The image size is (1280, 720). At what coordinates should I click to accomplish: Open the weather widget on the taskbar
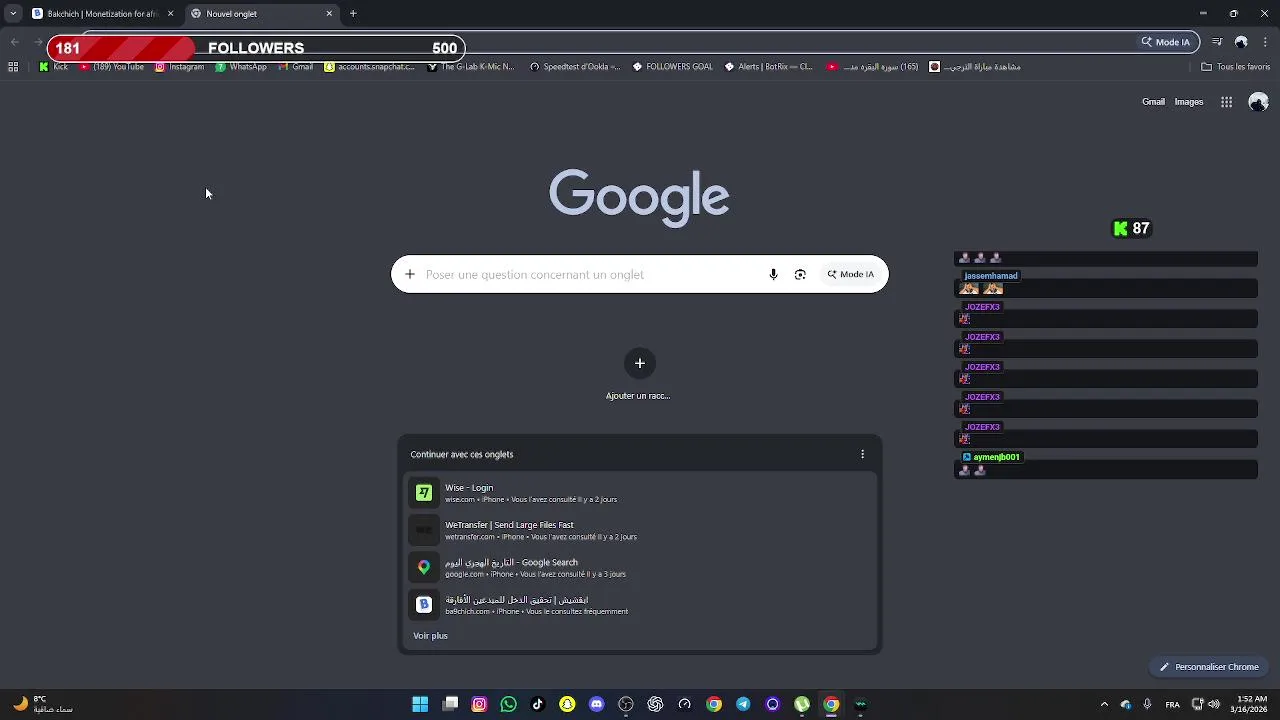point(42,704)
